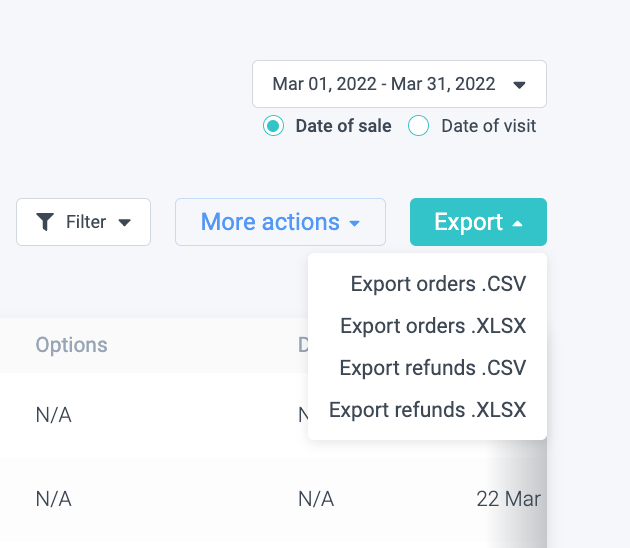Choose Export refunds .XLSX
This screenshot has height=548, width=630.
[427, 410]
